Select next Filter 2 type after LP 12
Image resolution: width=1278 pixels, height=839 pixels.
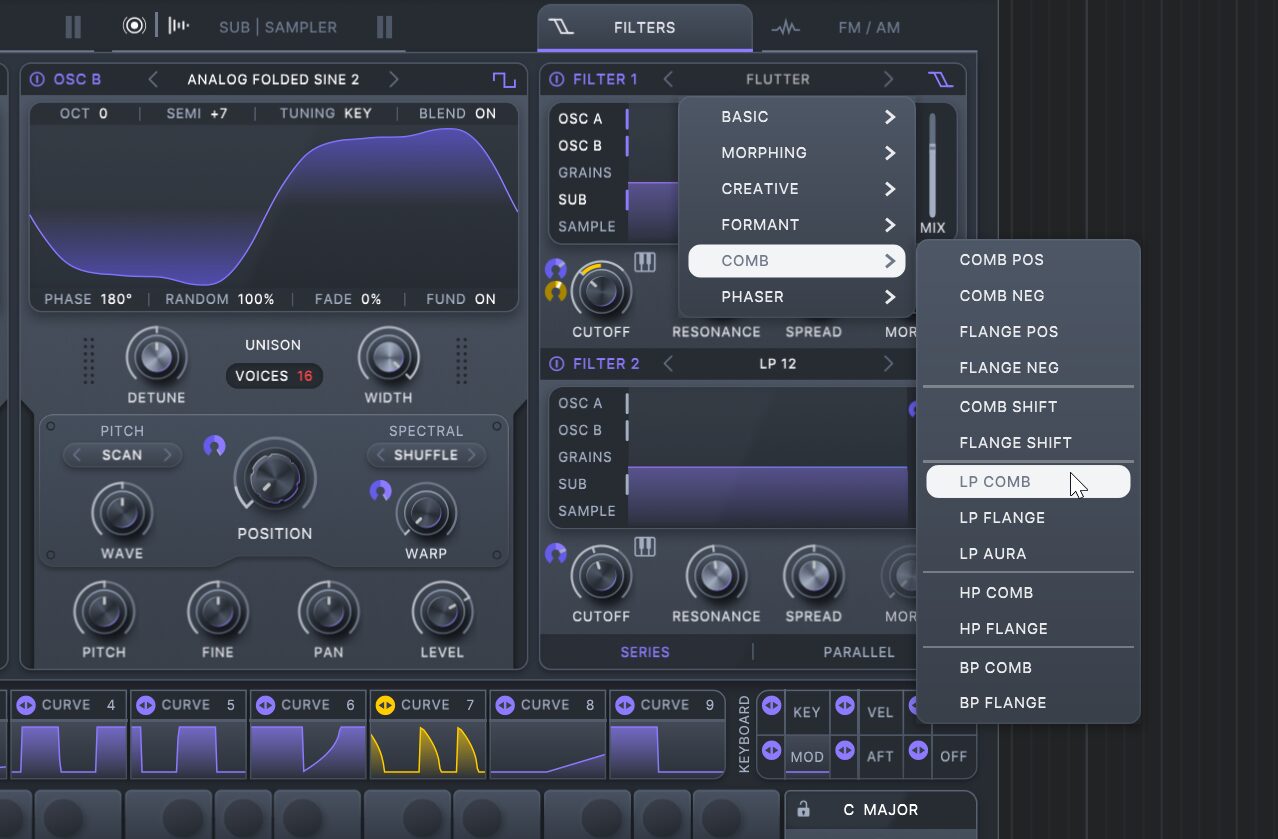(888, 364)
